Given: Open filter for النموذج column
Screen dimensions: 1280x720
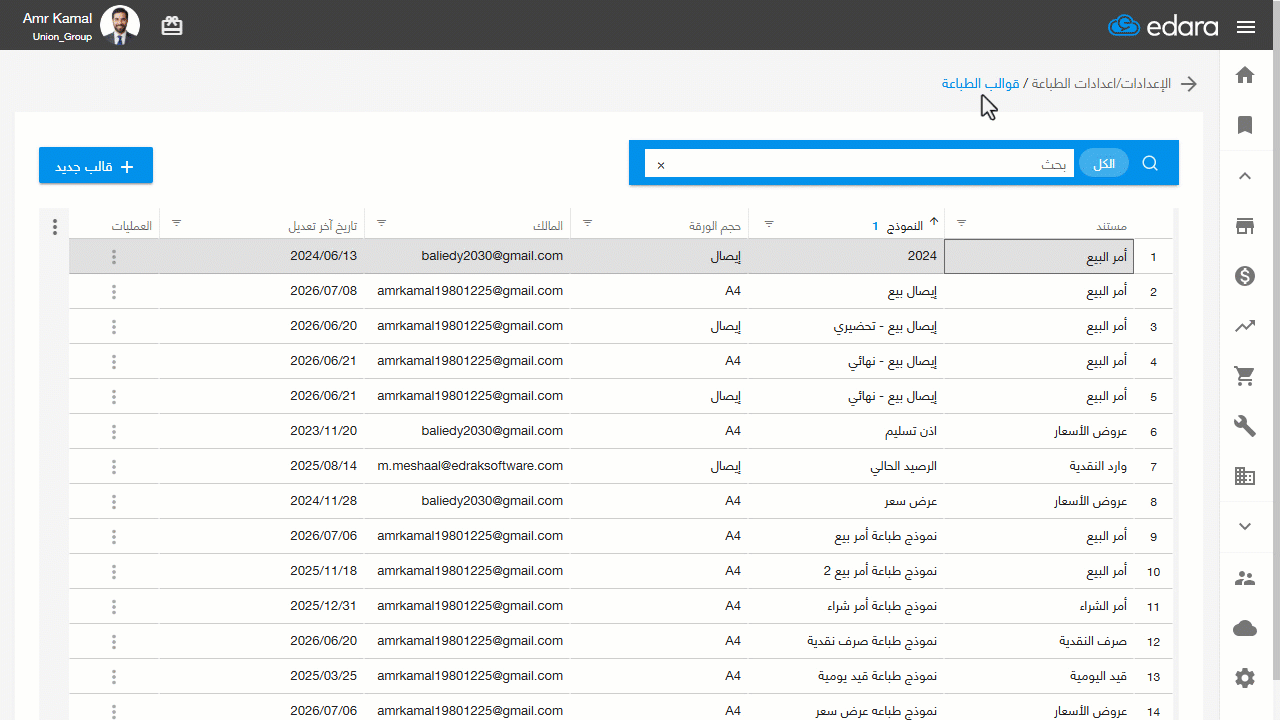Looking at the screenshot, I should coord(769,223).
